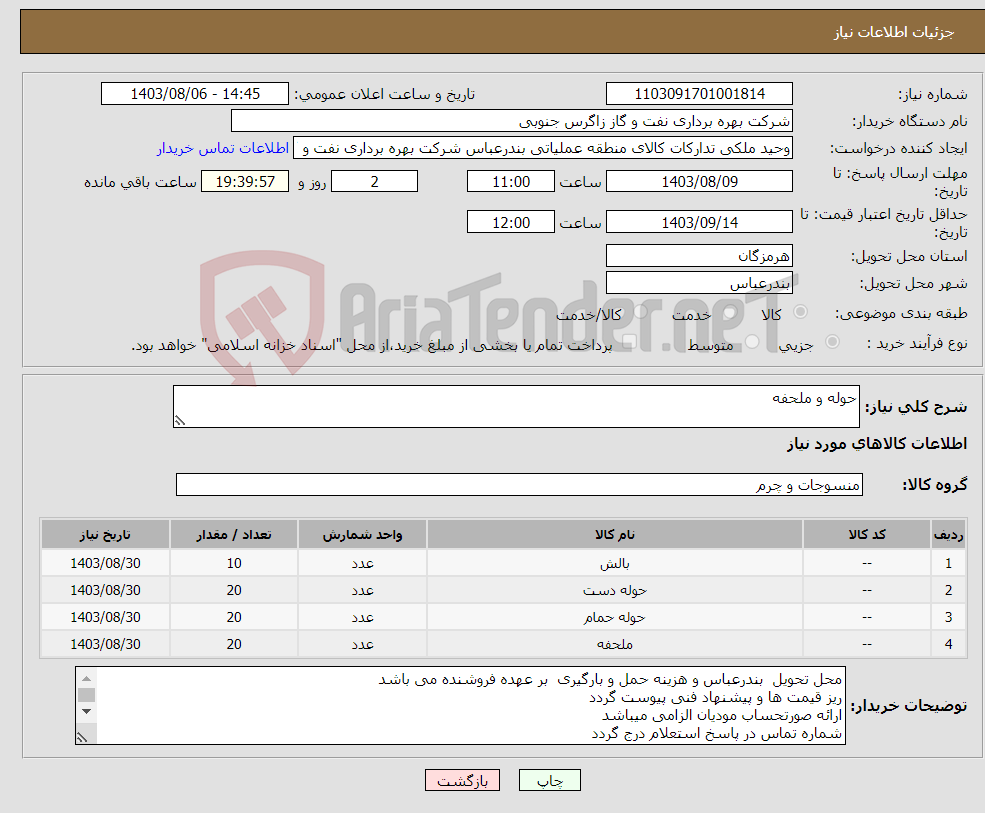Screen dimensions: 985x813
Task: Click general description textarea حوله و ملحفه
Action: 516,406
